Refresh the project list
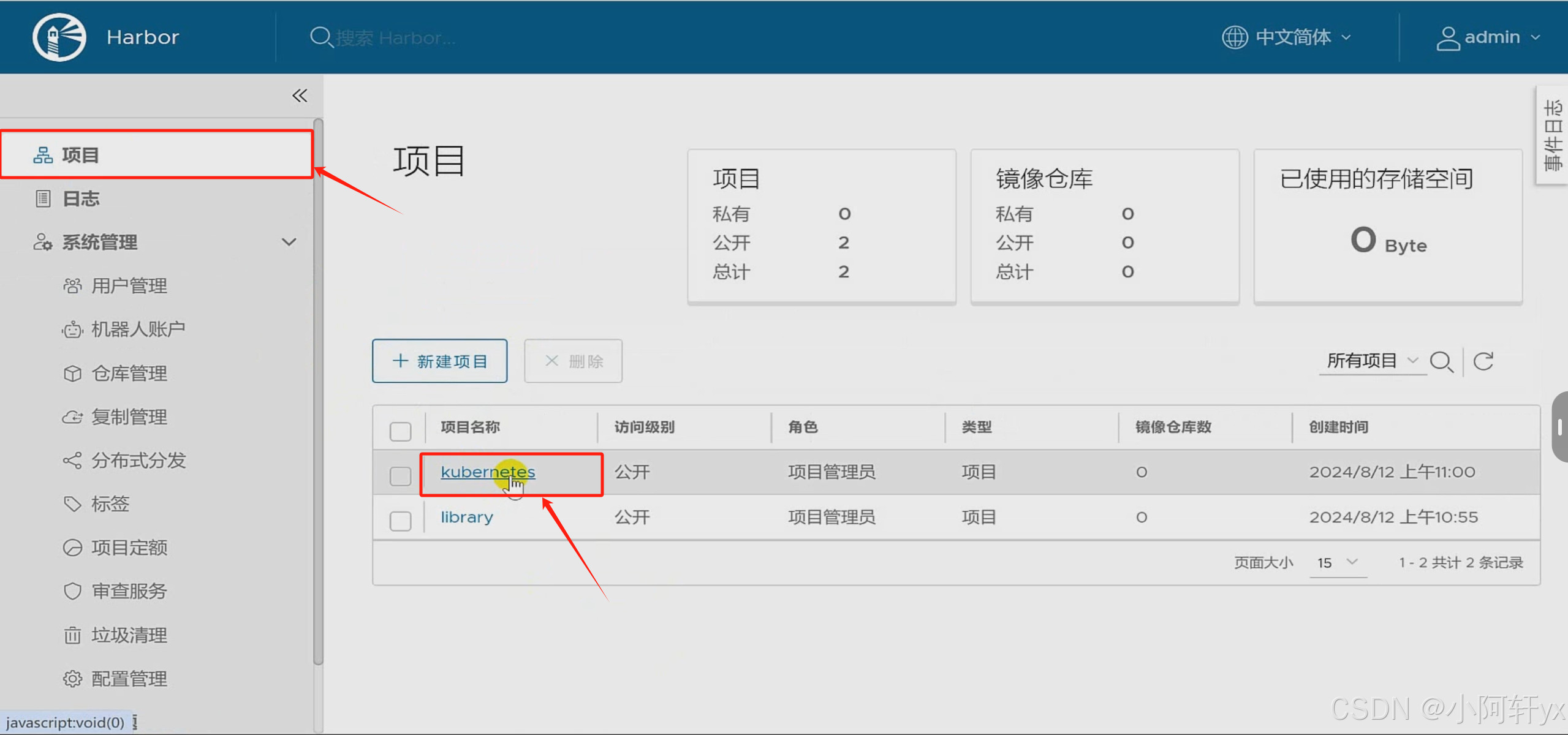The width and height of the screenshot is (1568, 735). (1483, 361)
